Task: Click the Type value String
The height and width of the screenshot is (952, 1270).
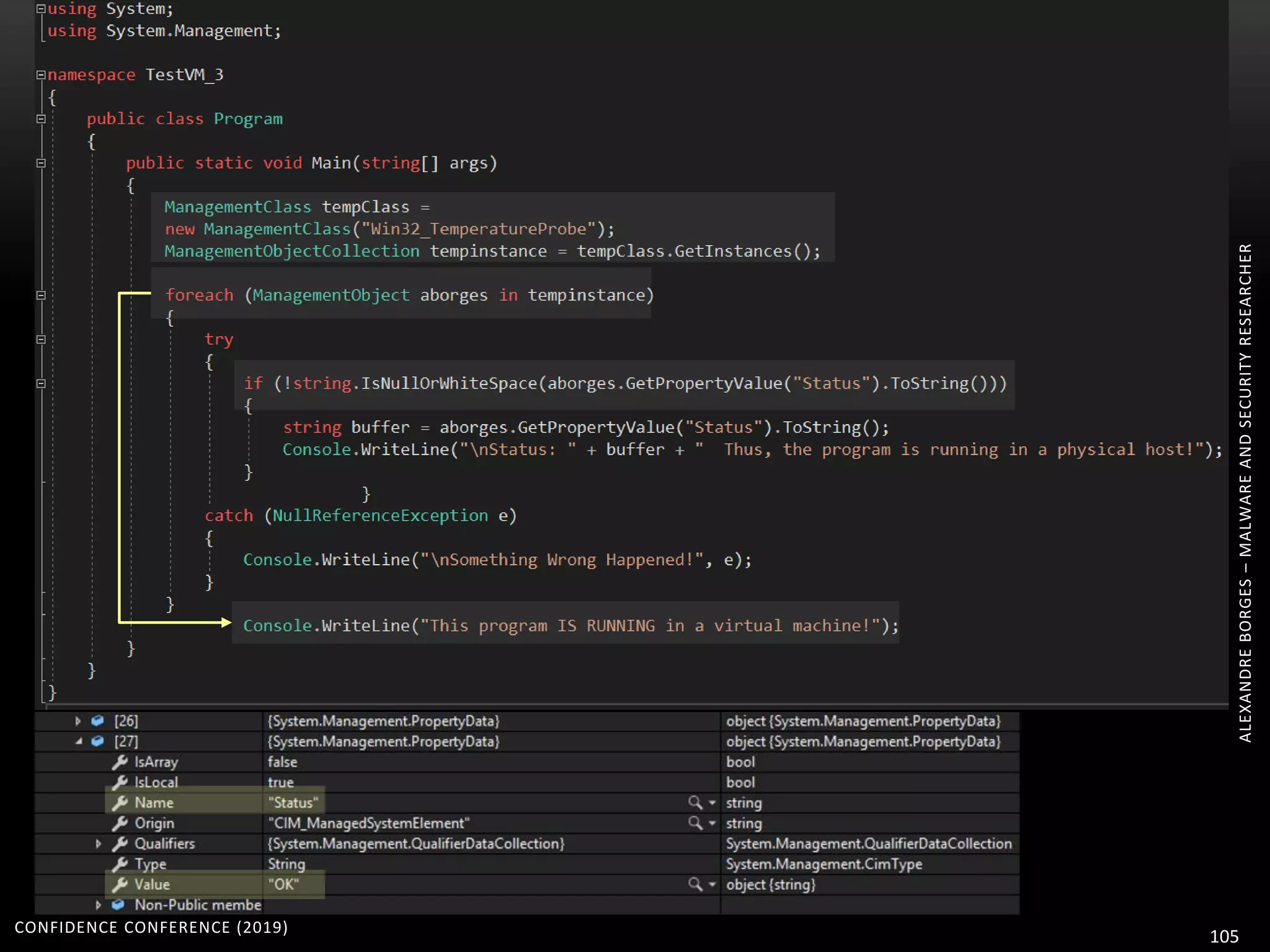Action: [x=286, y=864]
